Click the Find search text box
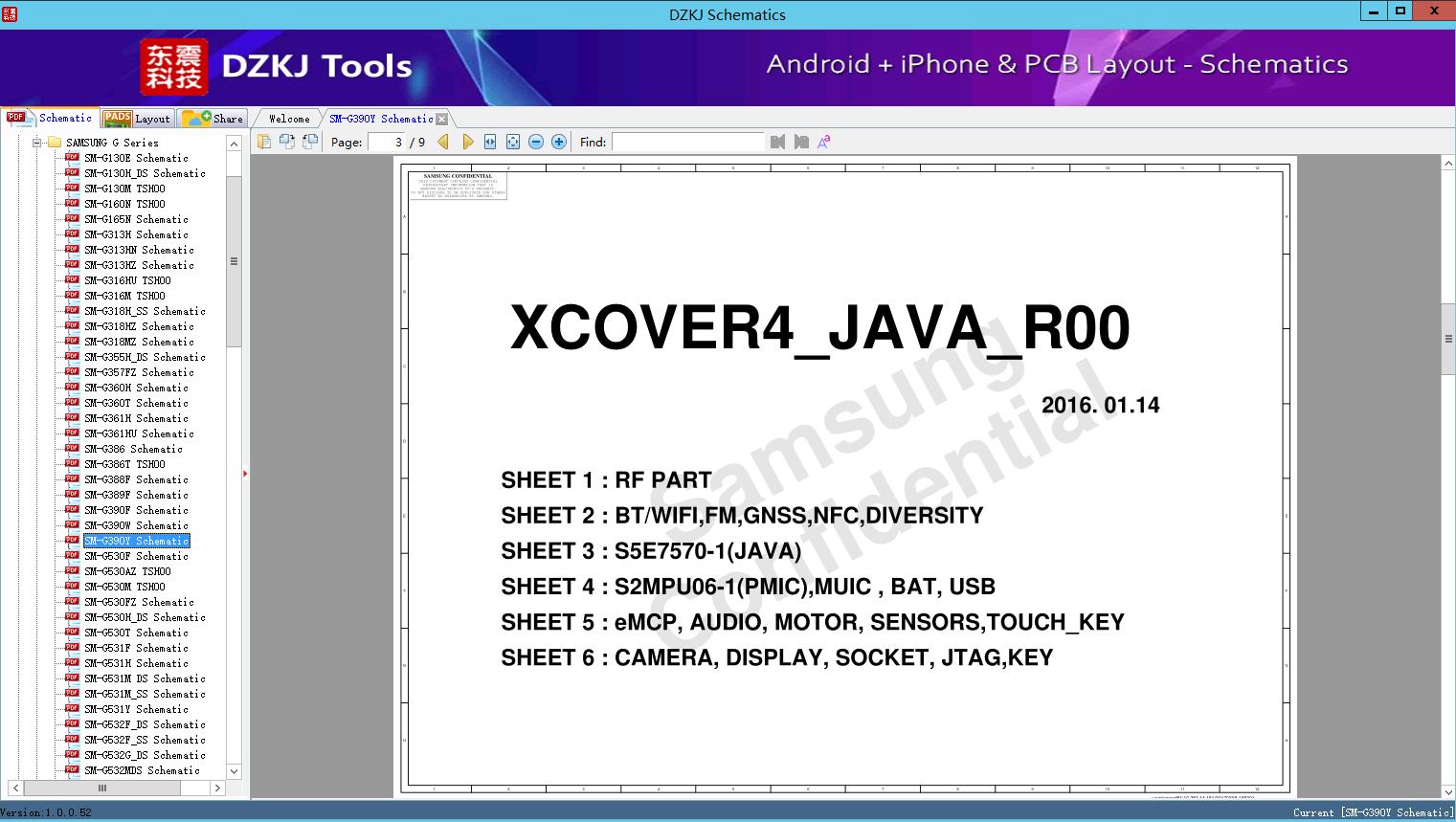 click(688, 142)
